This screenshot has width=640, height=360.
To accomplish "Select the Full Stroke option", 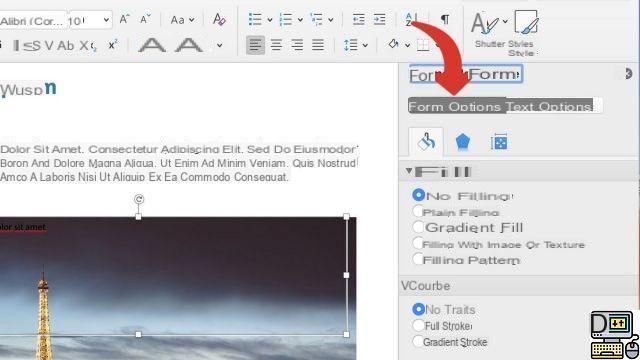I will (418, 325).
